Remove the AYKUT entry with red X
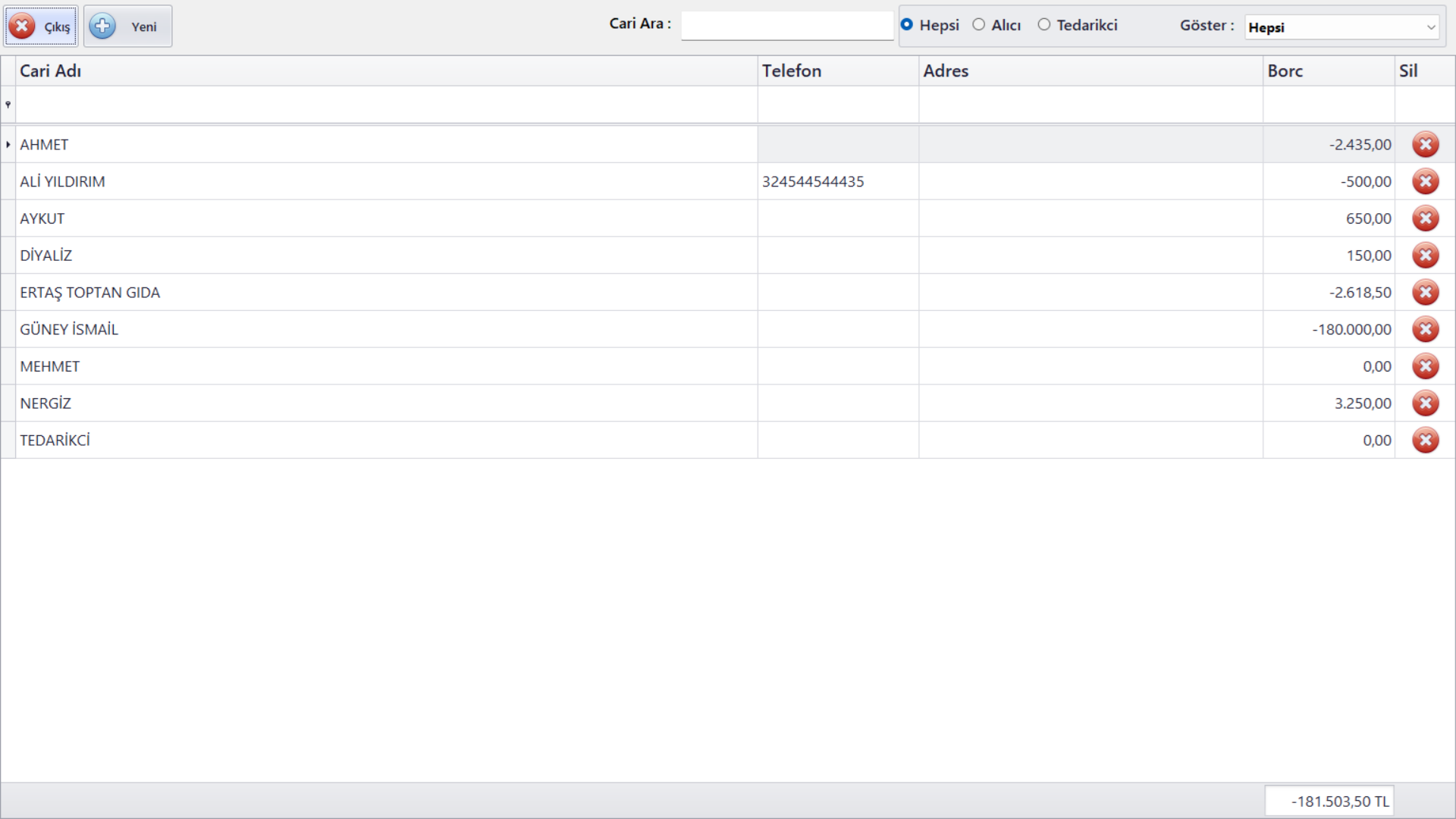The width and height of the screenshot is (1456, 819). tap(1425, 218)
